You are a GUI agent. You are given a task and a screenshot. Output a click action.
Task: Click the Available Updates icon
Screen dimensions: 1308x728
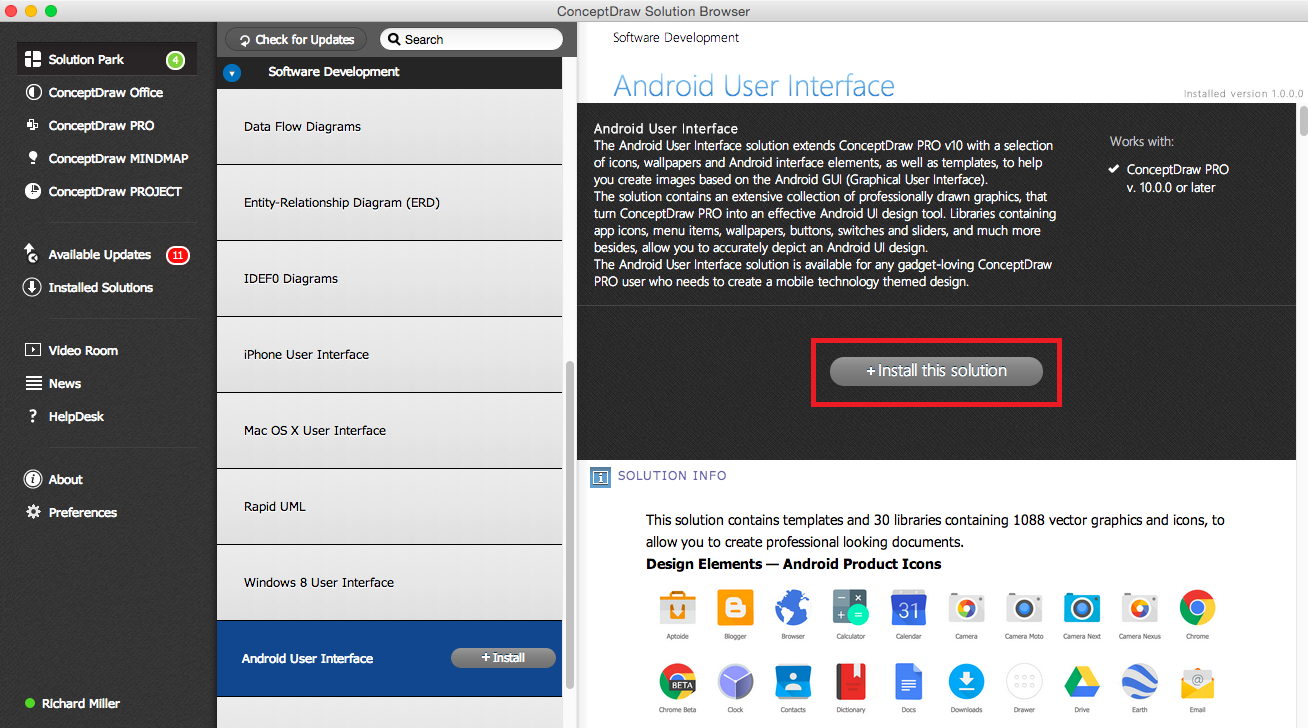[x=33, y=255]
